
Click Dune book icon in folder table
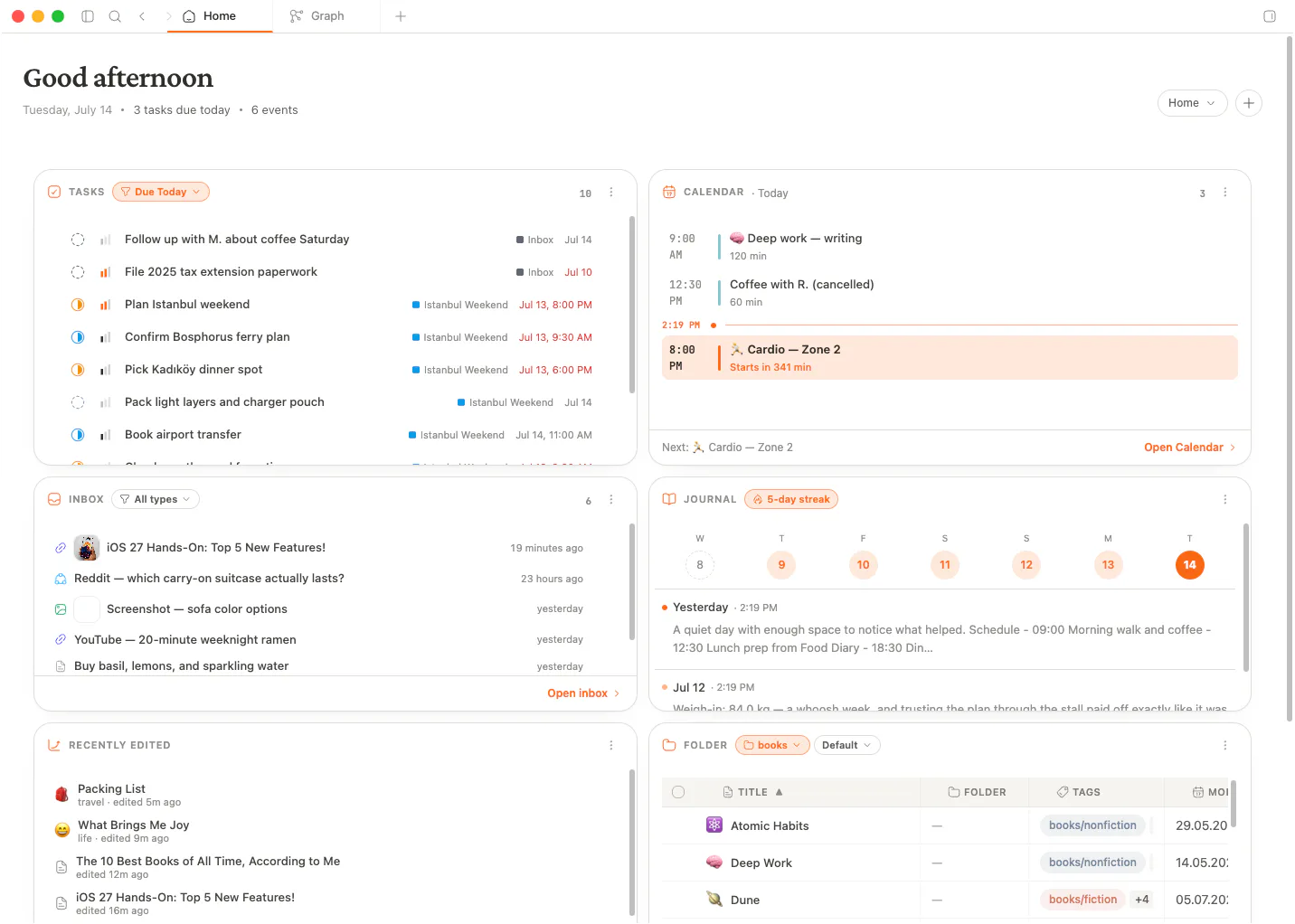[714, 900]
